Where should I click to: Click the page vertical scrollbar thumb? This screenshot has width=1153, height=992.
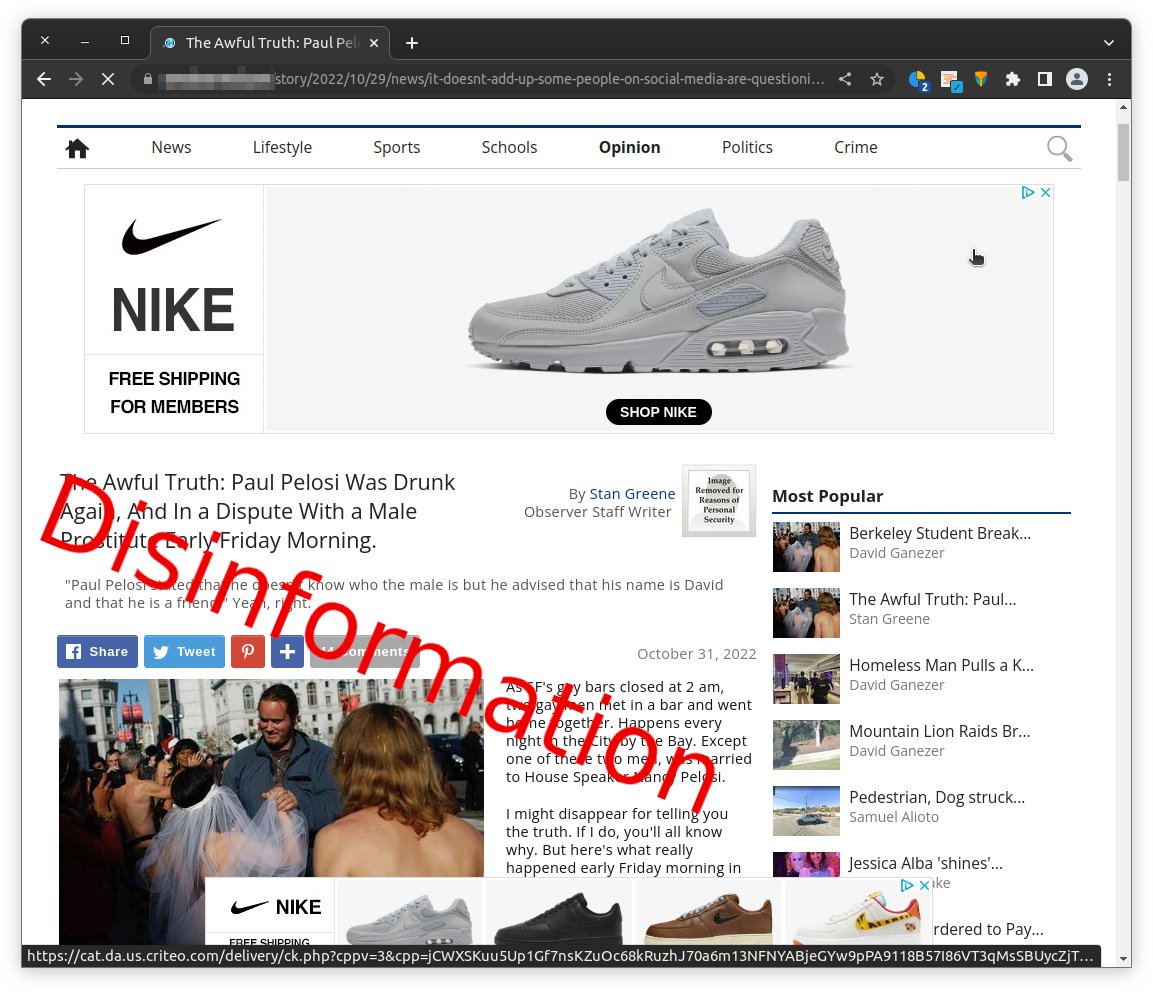(1123, 152)
